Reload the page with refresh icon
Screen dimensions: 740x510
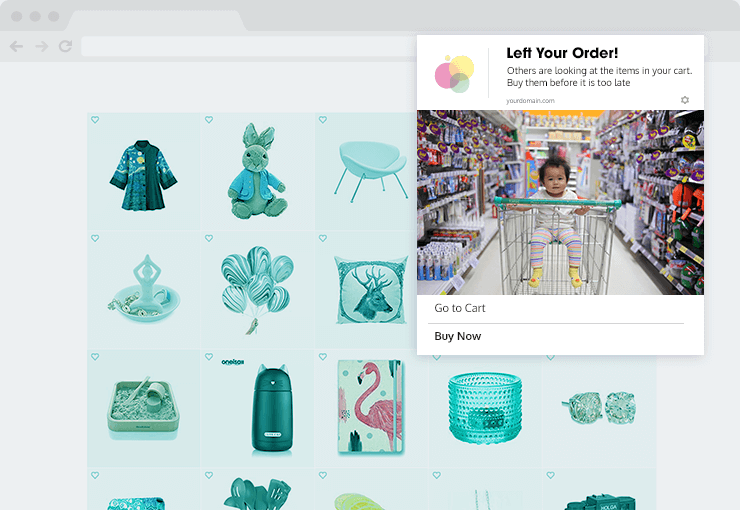coord(66,46)
